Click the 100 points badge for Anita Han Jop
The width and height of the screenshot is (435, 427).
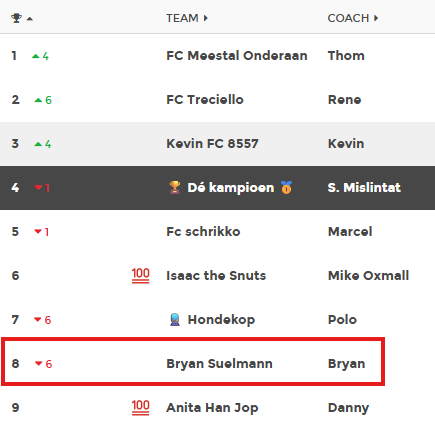pos(140,408)
